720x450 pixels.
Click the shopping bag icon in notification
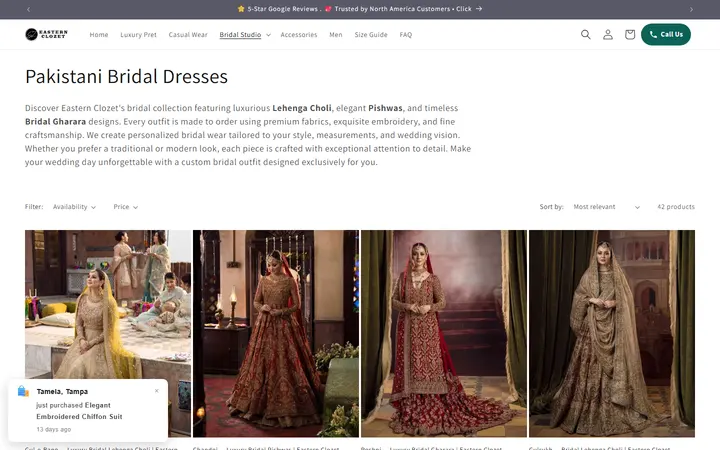(x=23, y=391)
